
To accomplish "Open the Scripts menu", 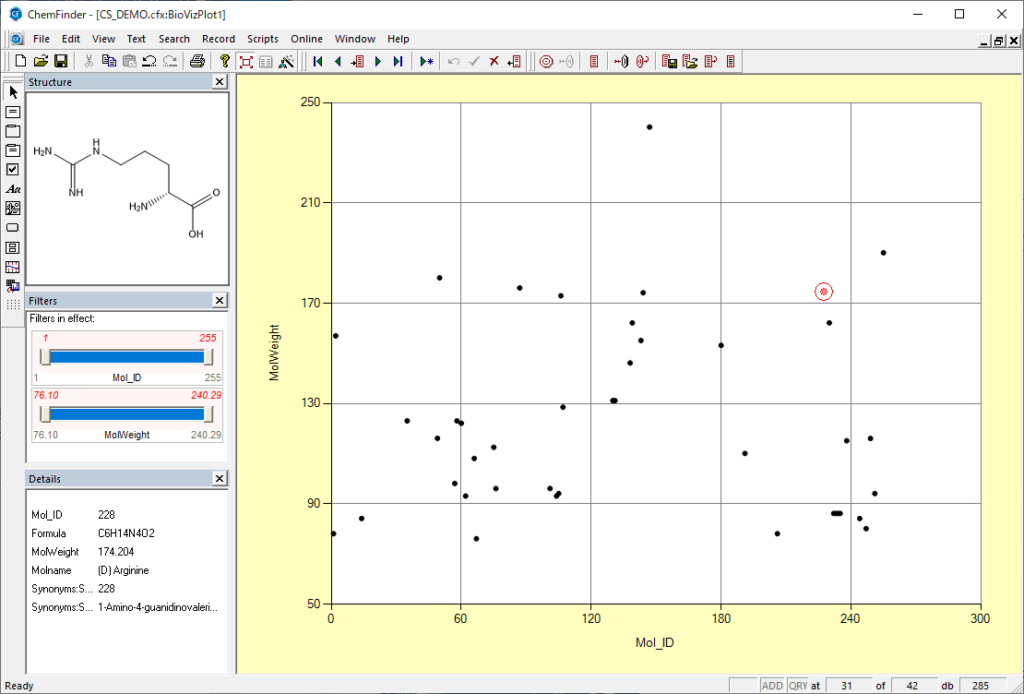I will [x=263, y=39].
